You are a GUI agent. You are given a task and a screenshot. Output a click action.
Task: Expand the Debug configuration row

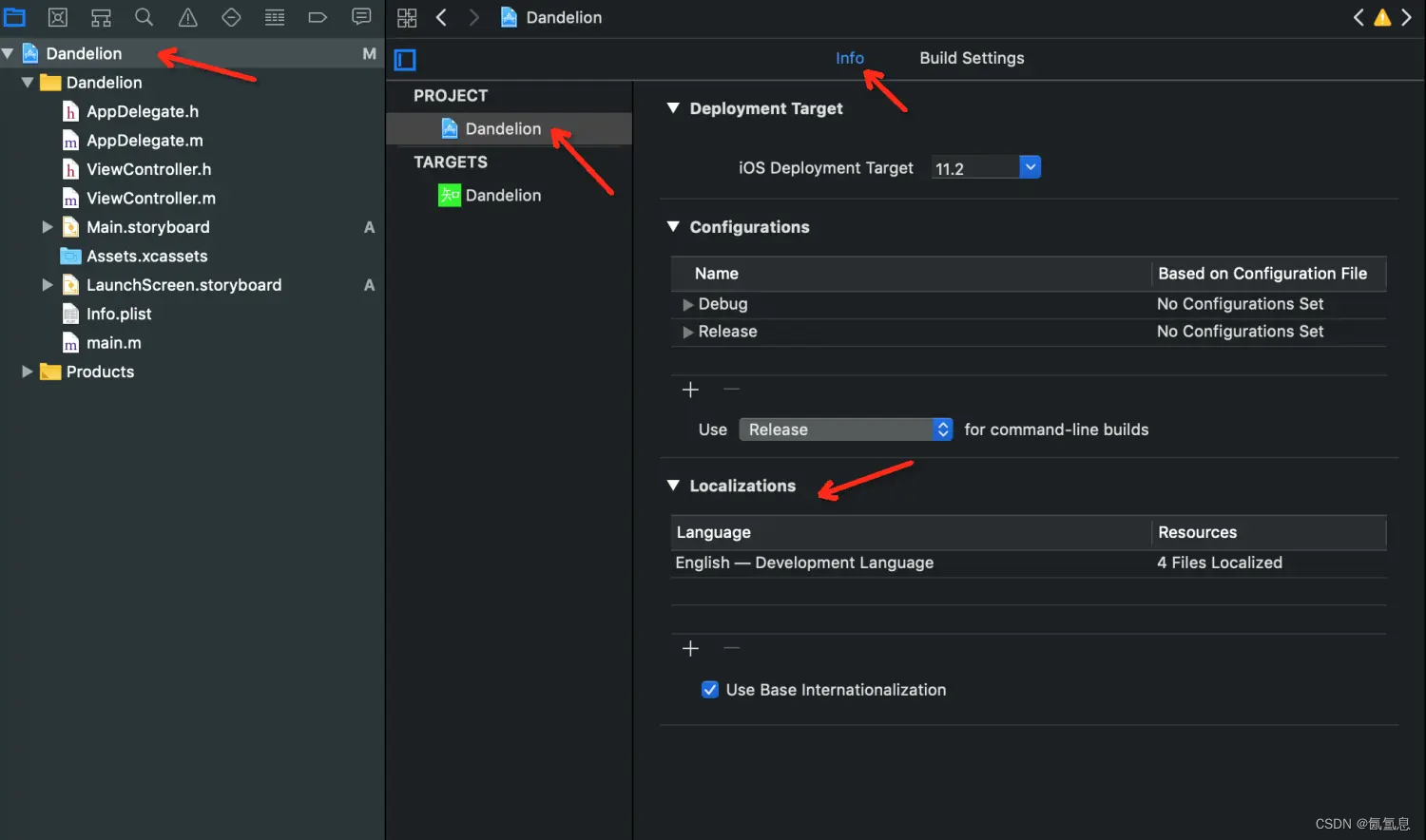click(688, 304)
